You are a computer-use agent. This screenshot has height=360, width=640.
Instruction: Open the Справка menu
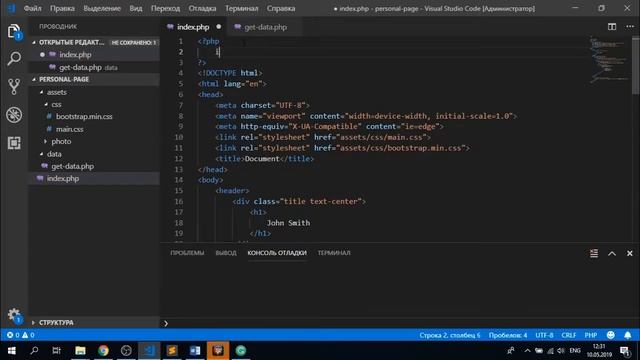tap(281, 8)
